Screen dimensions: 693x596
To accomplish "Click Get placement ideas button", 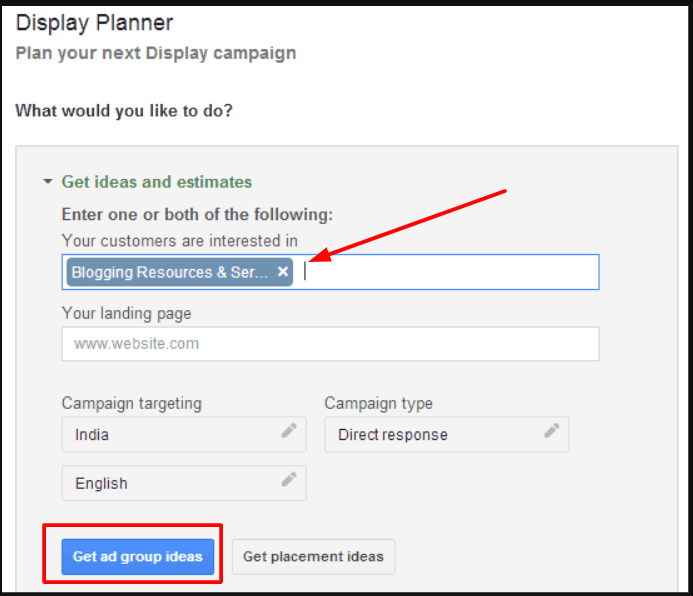I will pyautogui.click(x=313, y=557).
